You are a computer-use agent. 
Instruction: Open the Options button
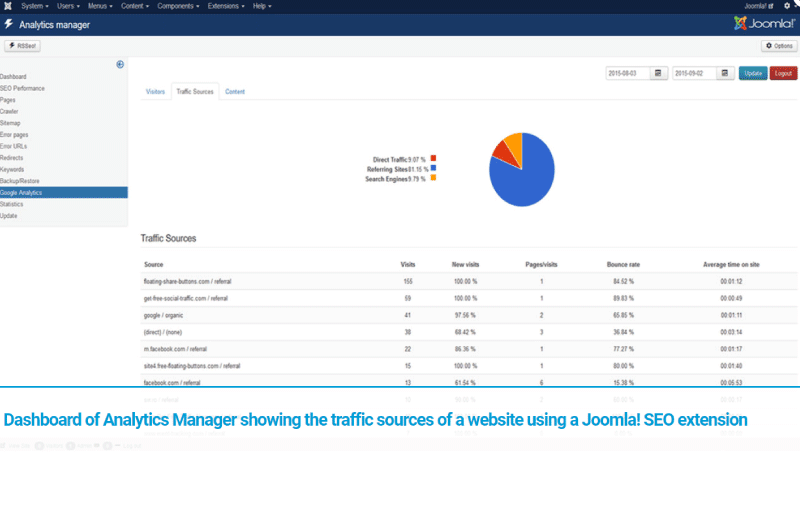coord(779,46)
